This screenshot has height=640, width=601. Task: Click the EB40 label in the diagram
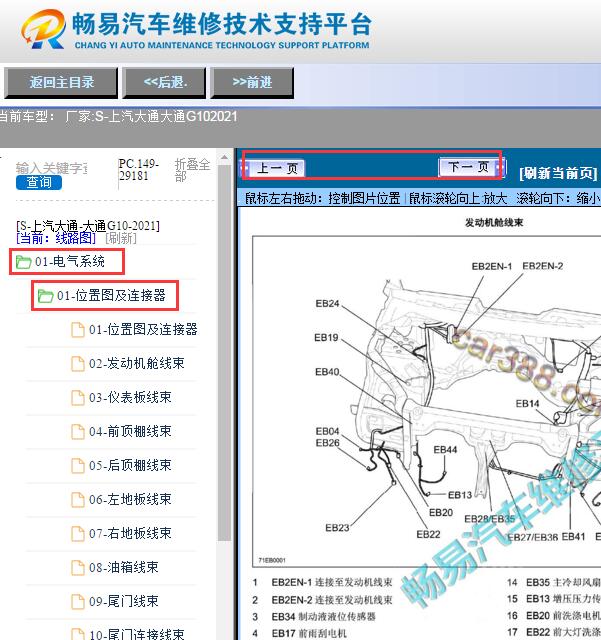pos(327,372)
